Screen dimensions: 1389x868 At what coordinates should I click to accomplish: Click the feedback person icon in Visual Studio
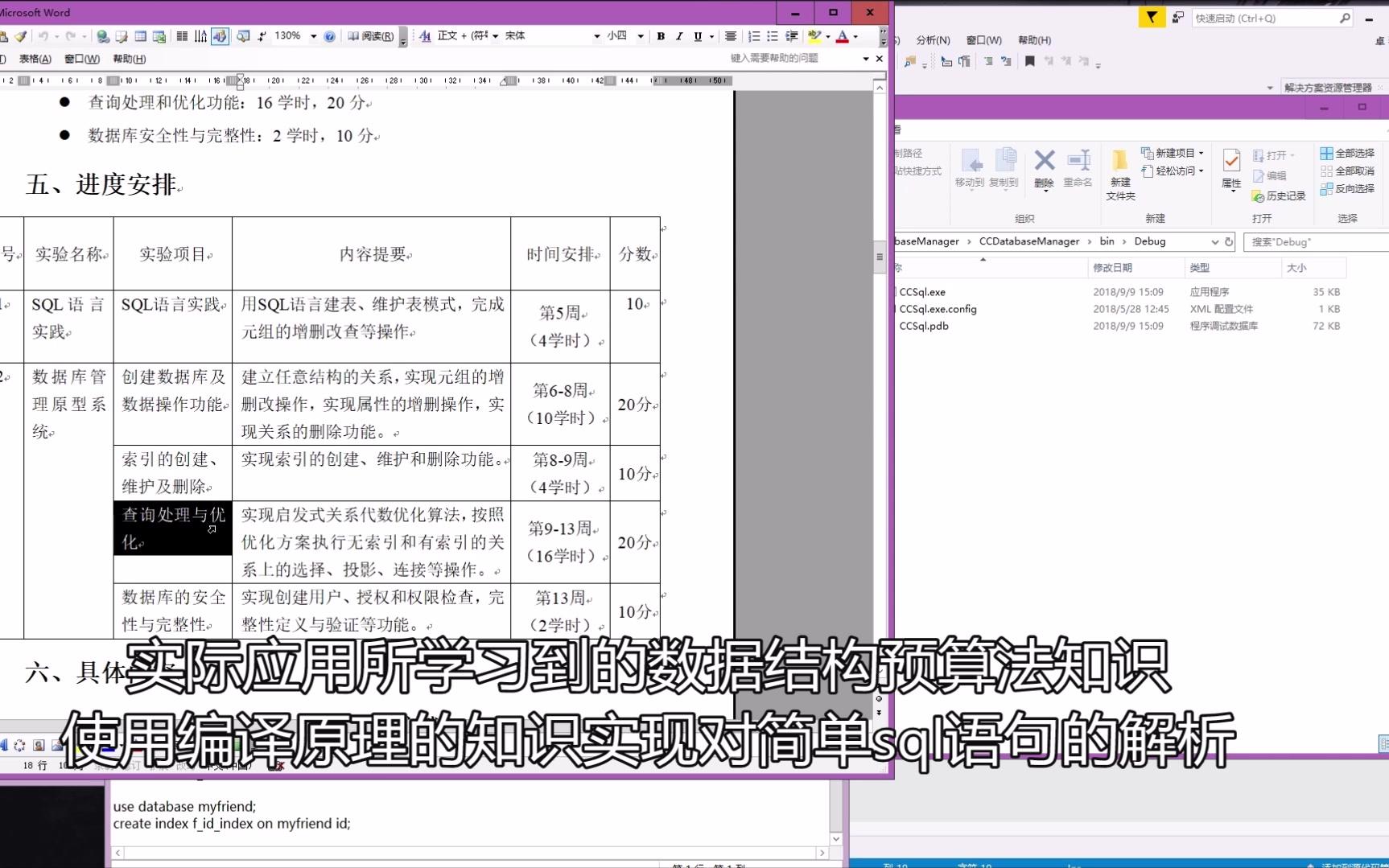[1178, 18]
